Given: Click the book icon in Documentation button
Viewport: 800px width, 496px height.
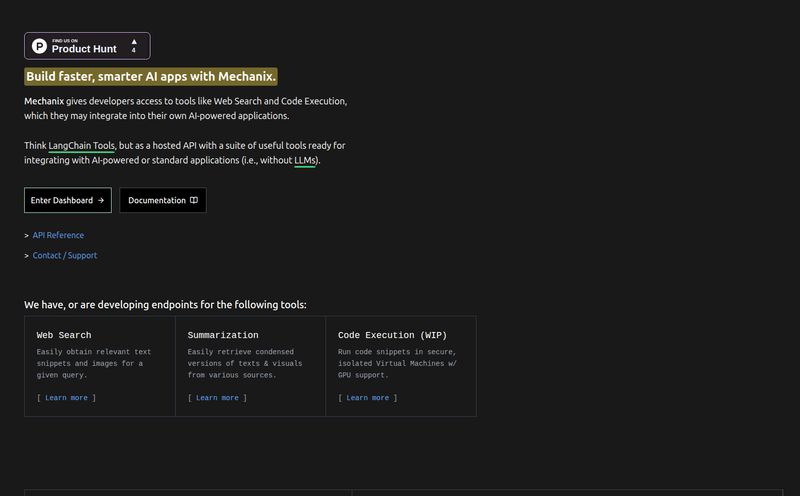Looking at the screenshot, I should click(x=194, y=200).
